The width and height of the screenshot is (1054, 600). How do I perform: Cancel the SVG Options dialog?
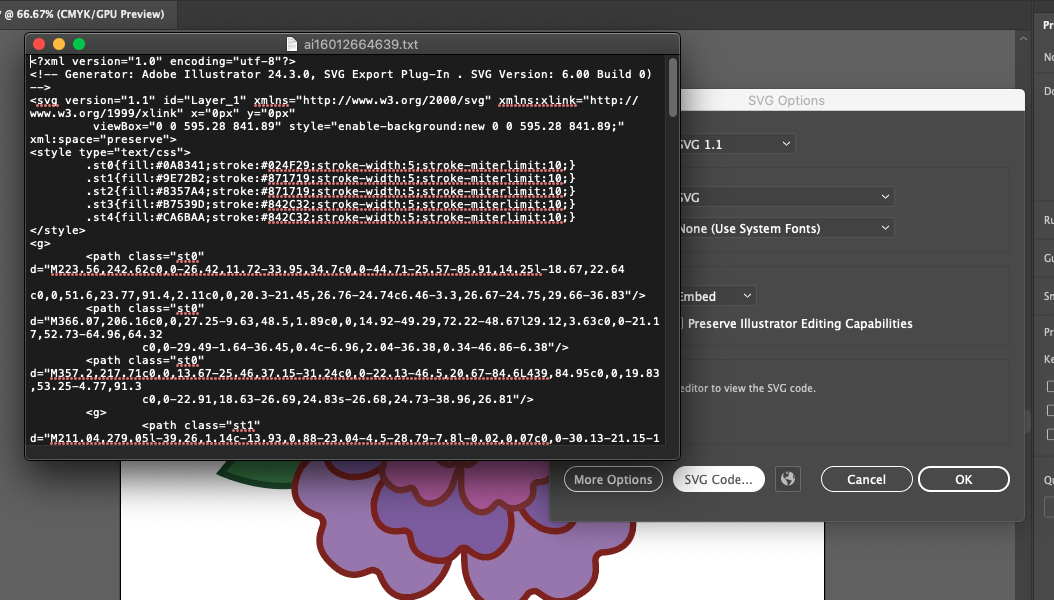tap(866, 479)
